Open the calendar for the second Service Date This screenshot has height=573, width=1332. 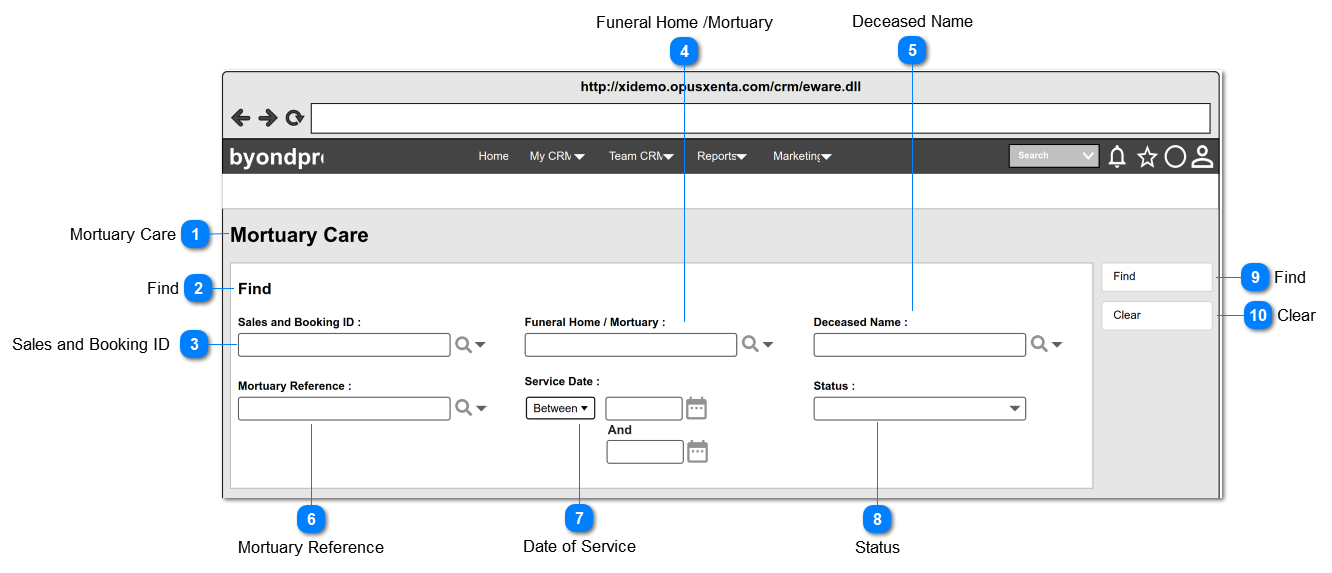pyautogui.click(x=697, y=451)
